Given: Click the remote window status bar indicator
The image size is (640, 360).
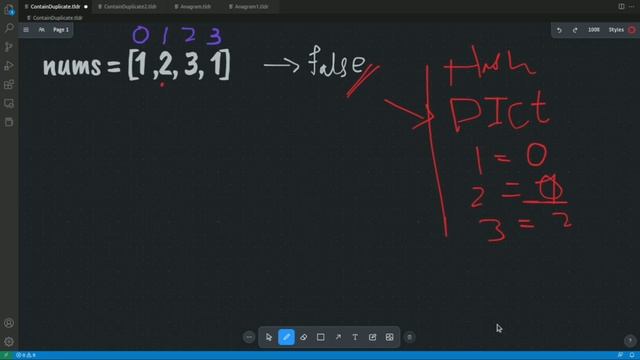Looking at the screenshot, I should point(6,355).
